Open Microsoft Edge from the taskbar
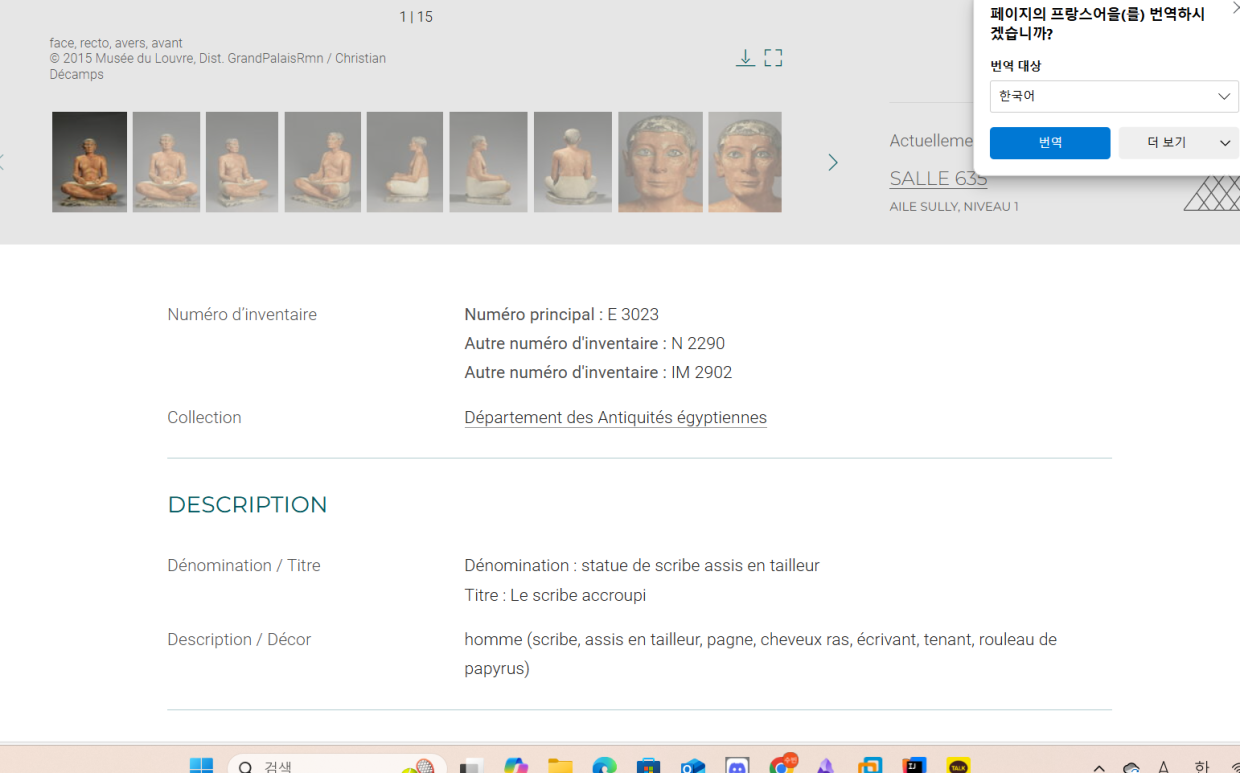Viewport: 1240px width, 773px height. click(x=604, y=766)
